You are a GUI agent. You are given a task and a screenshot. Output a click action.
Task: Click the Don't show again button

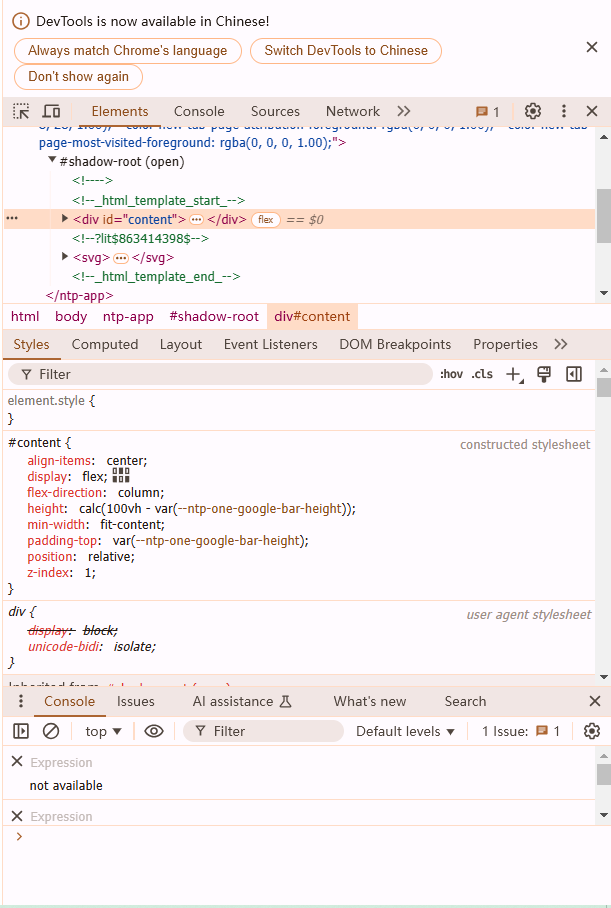click(78, 76)
